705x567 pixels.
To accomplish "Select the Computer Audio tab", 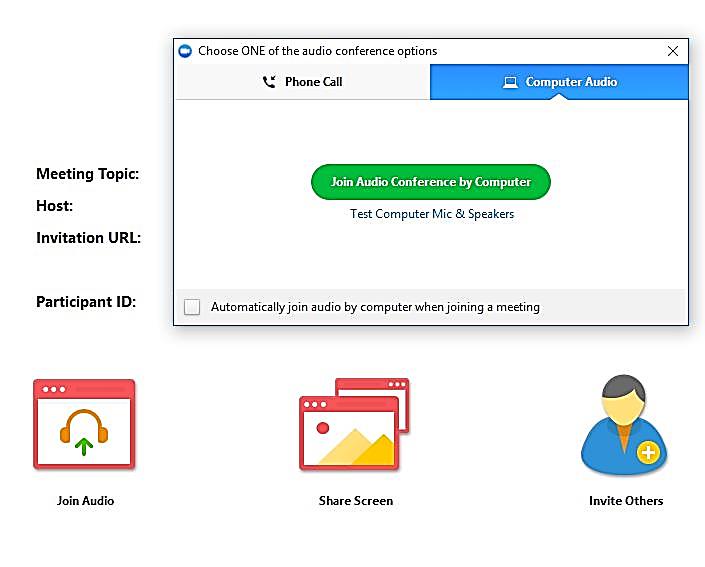I will [x=559, y=82].
